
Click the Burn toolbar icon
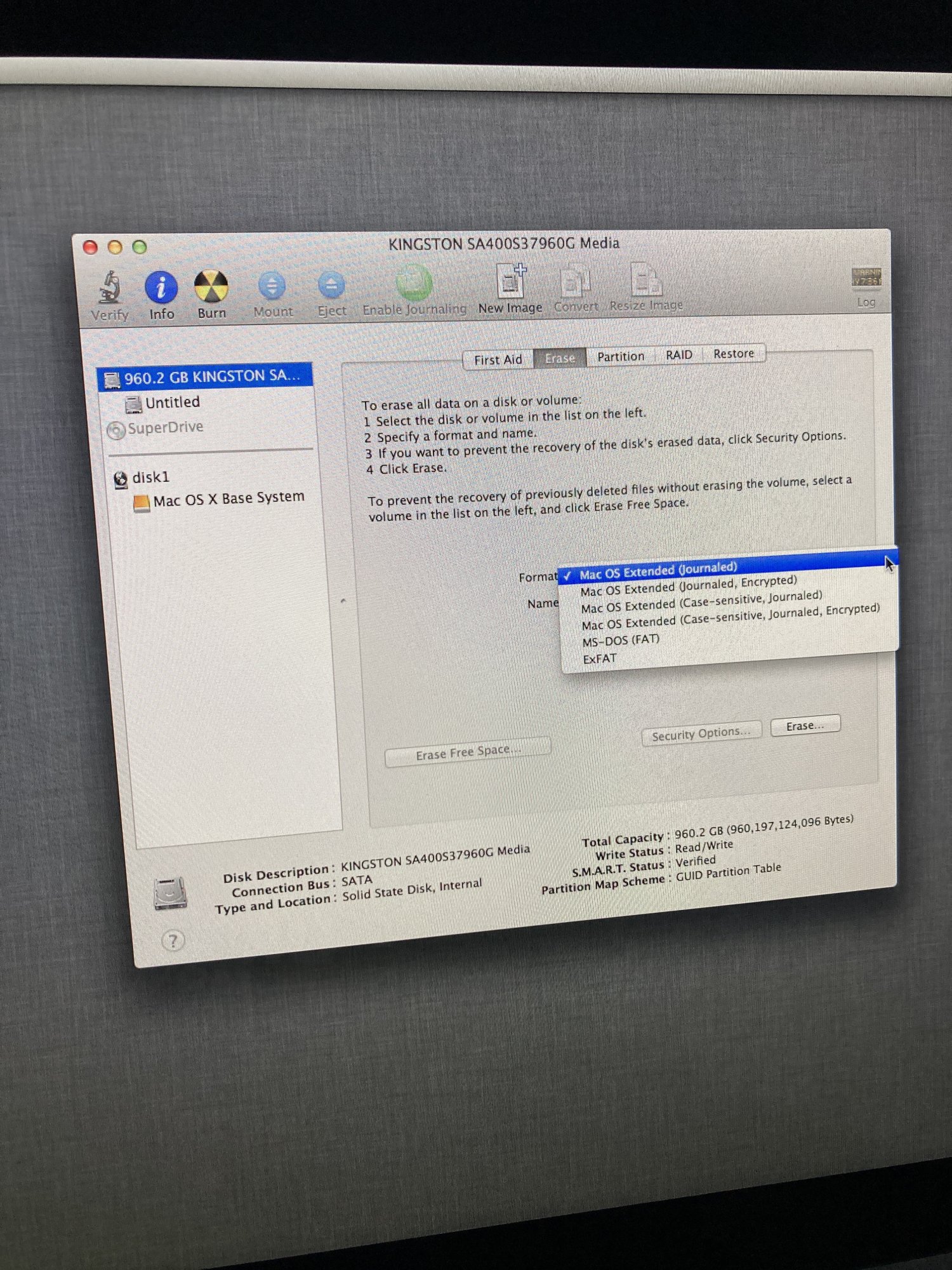click(x=211, y=286)
